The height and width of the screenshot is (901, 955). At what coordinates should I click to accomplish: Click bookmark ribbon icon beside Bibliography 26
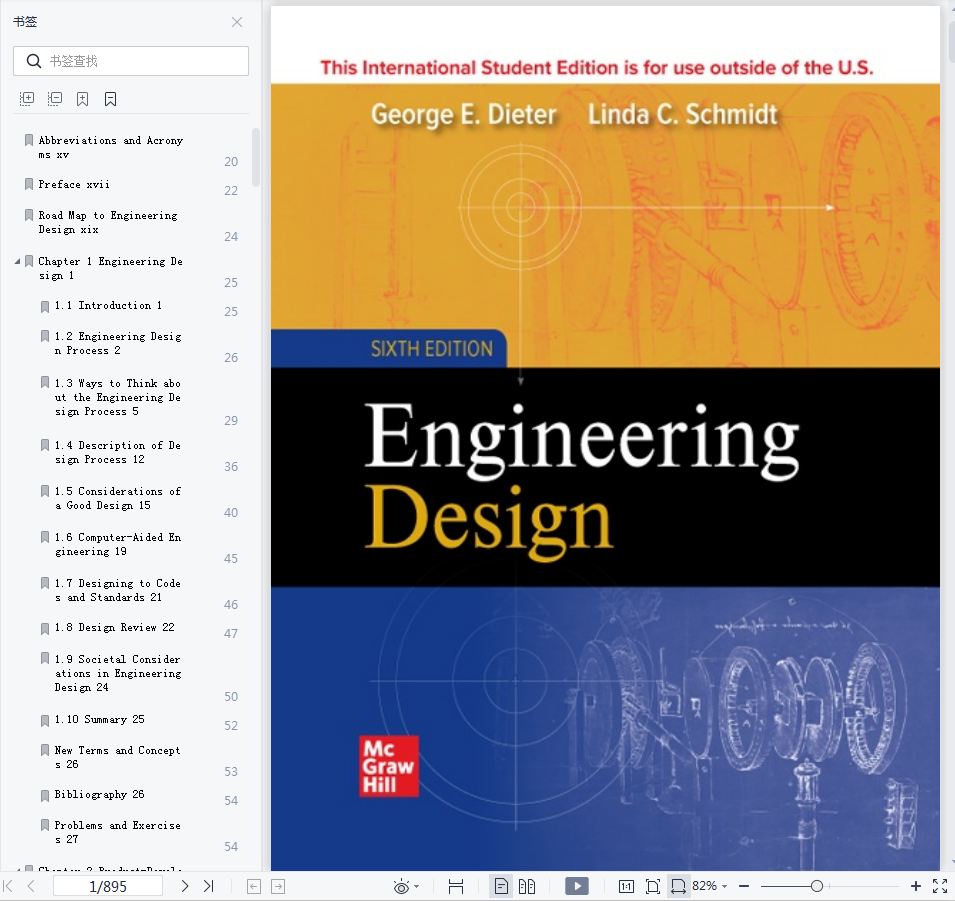(x=44, y=796)
